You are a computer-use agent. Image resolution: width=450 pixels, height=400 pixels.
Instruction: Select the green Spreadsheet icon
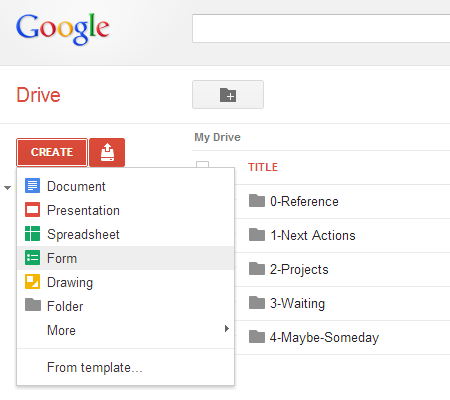[32, 234]
